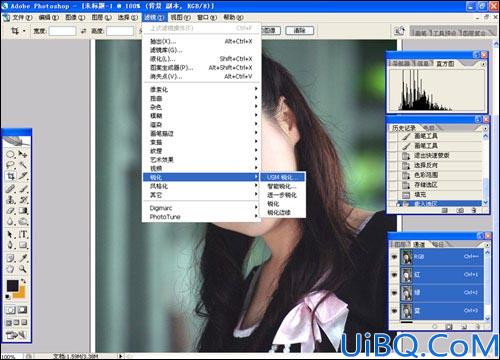Viewport: 500px width, 360px height.
Task: Switch to Standard editing mode
Action: point(11,310)
